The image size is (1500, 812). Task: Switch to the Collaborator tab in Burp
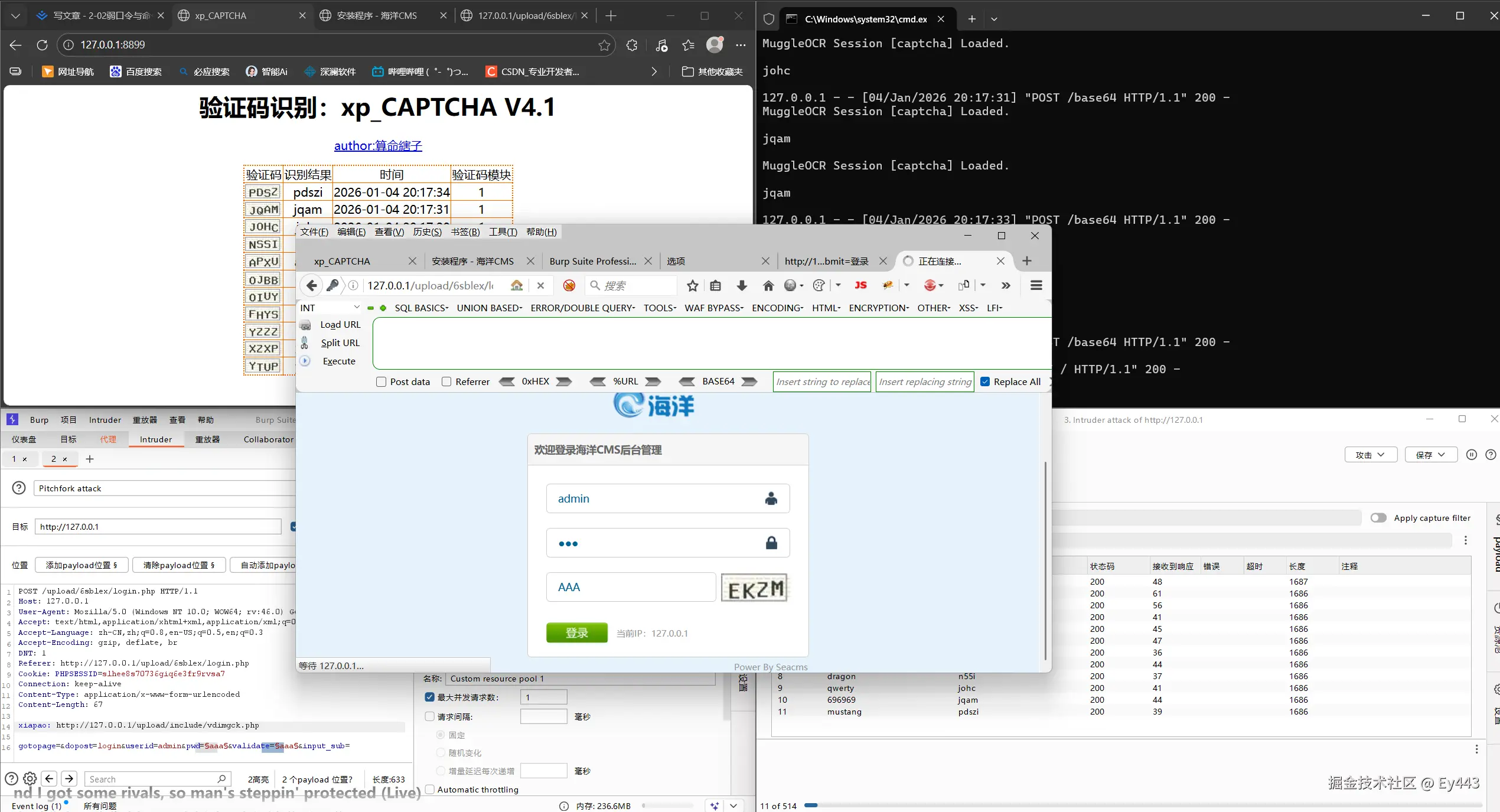tap(268, 439)
